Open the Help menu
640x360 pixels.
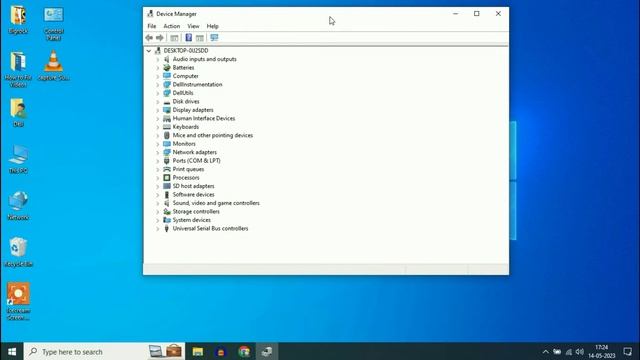[x=213, y=26]
